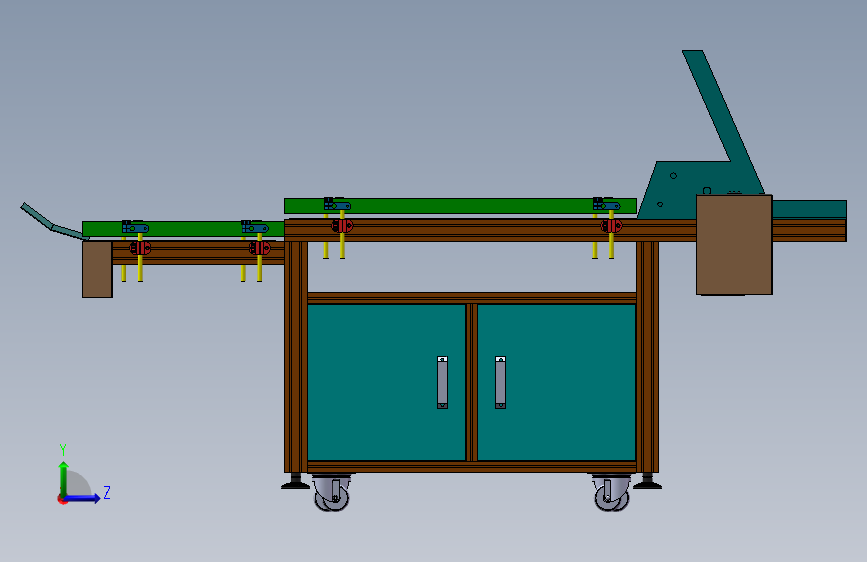
Task: Select the long green plate above the cabinet
Action: tap(460, 206)
